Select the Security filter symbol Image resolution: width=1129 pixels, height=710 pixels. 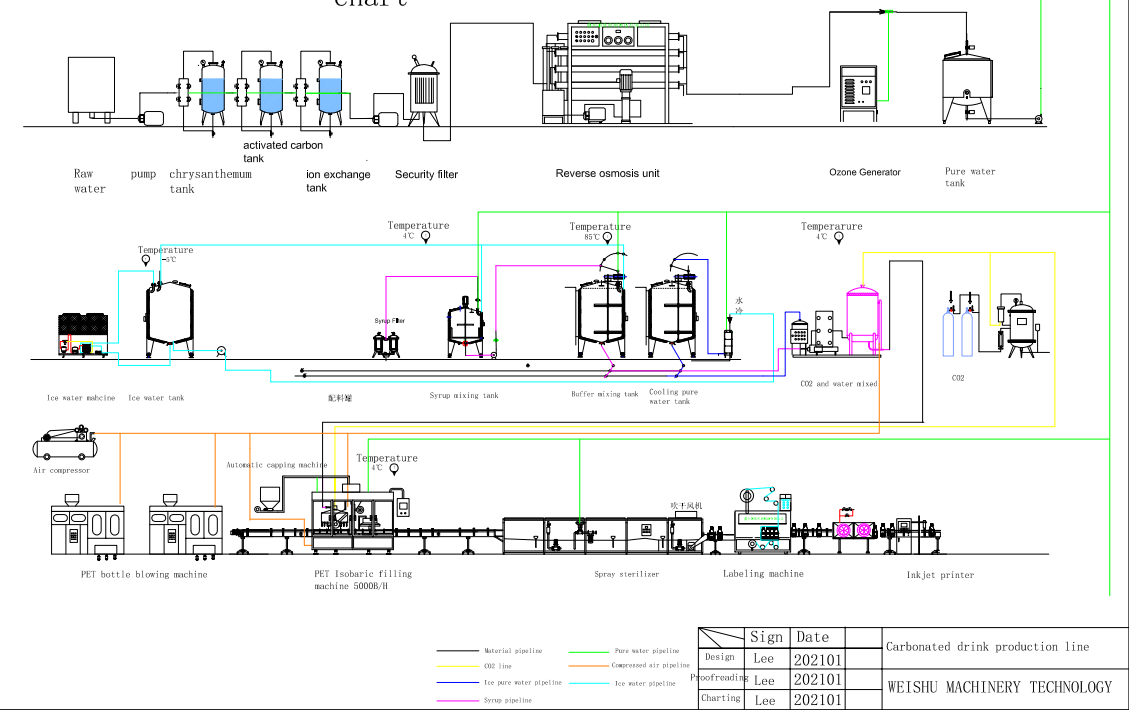[x=424, y=90]
